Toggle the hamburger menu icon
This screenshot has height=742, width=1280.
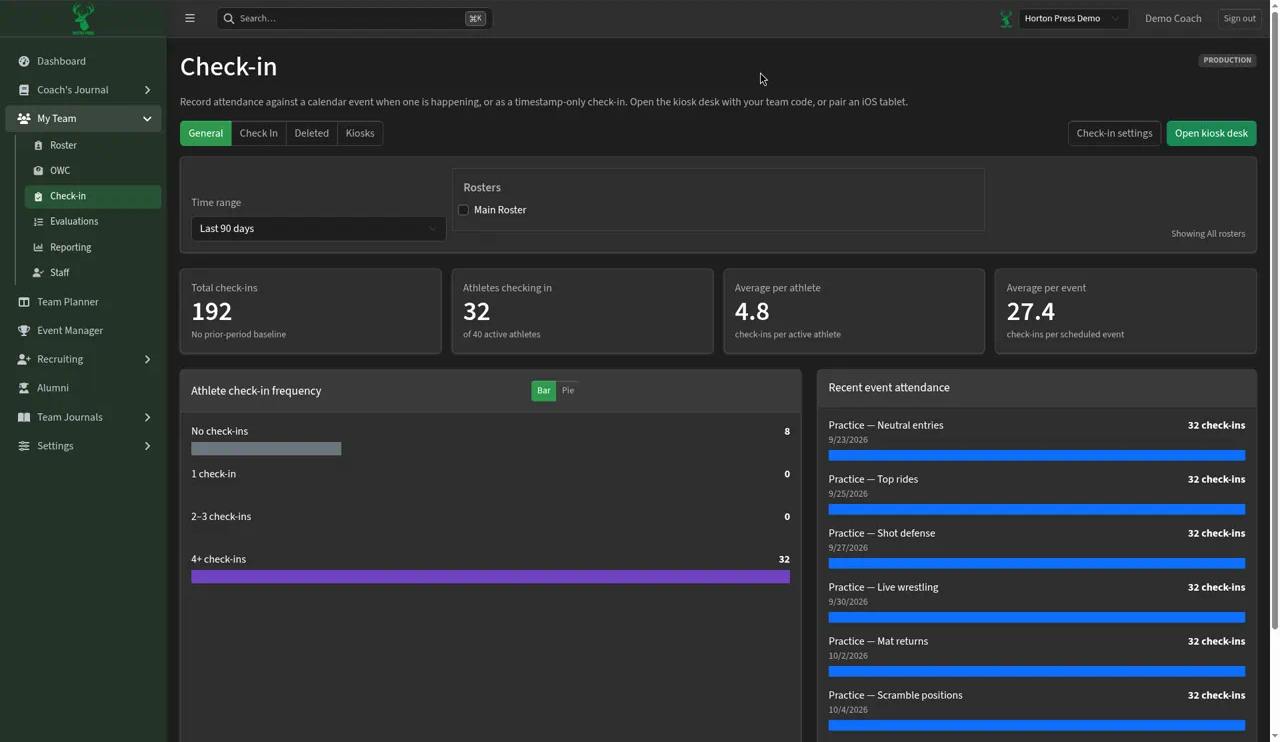pos(190,18)
